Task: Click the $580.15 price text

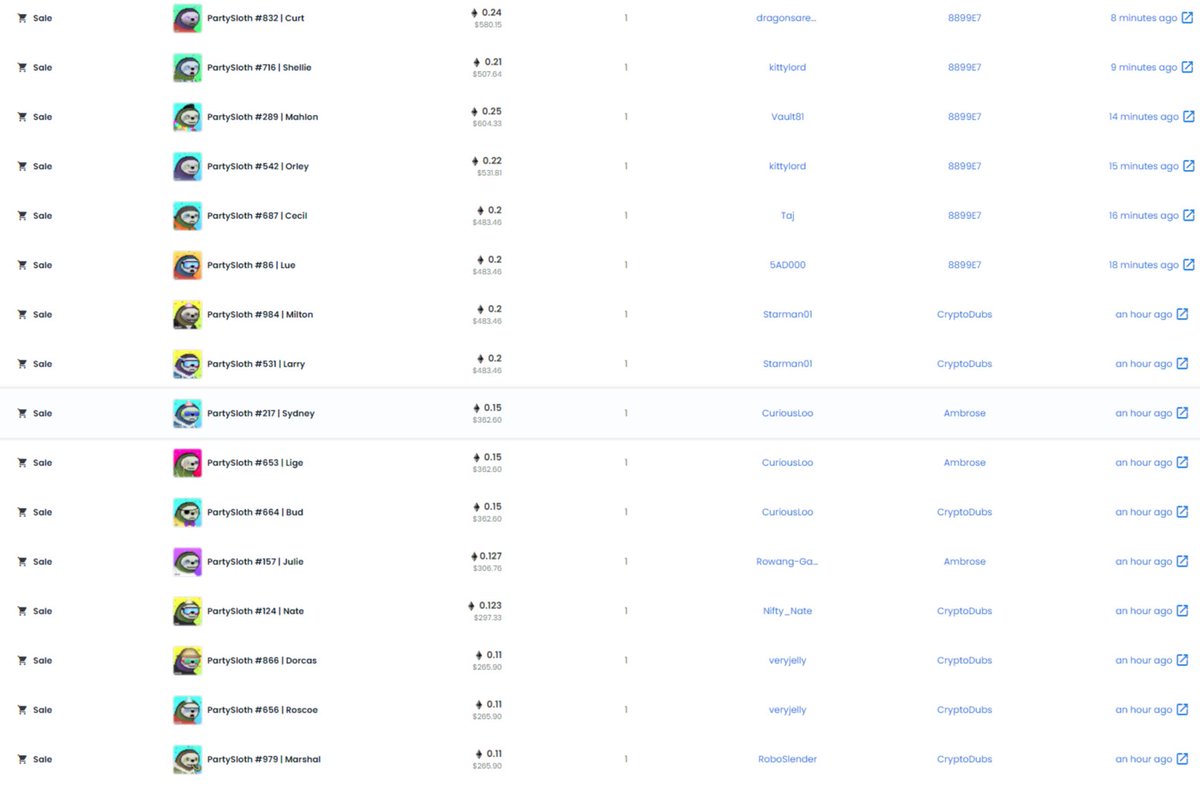Action: pyautogui.click(x=488, y=24)
